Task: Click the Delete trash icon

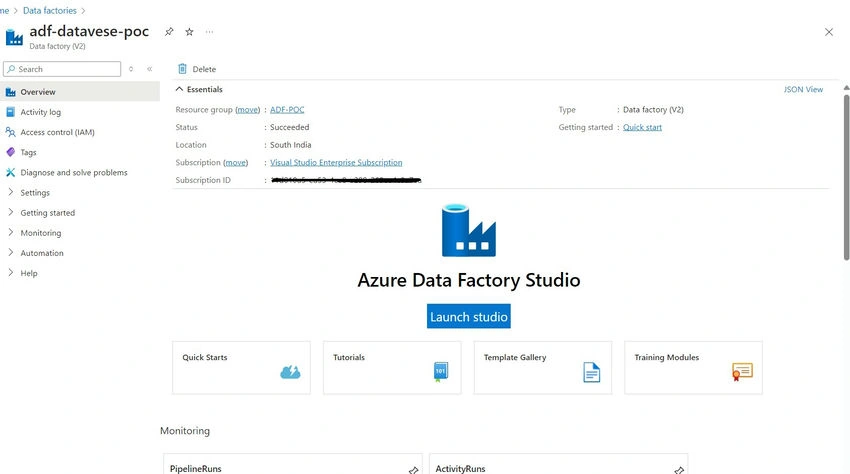Action: 182,69
